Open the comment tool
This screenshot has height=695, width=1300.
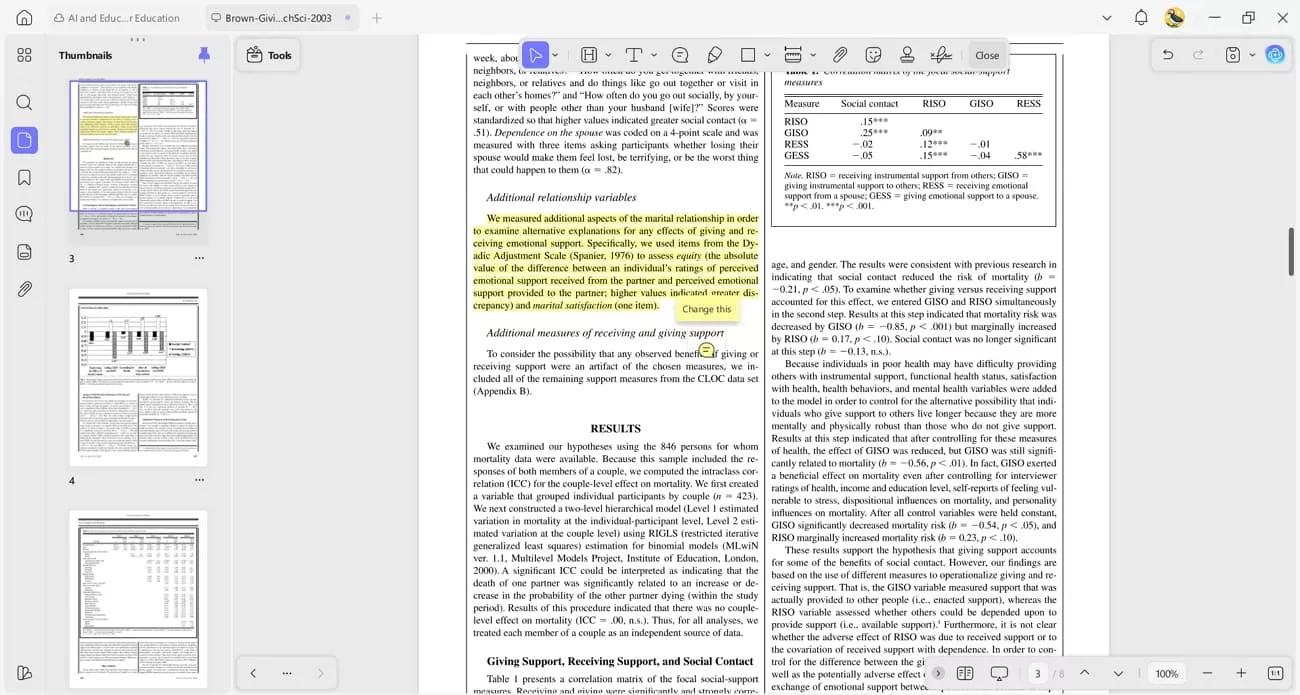point(681,55)
